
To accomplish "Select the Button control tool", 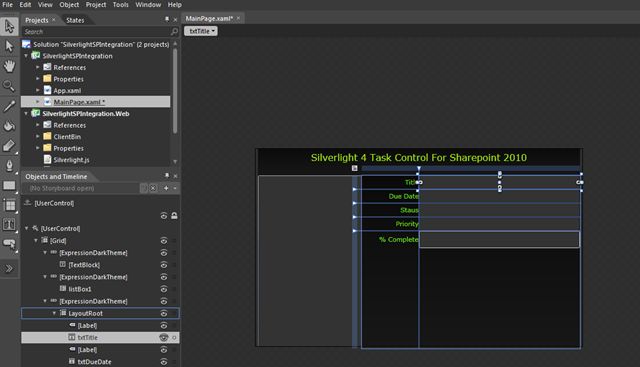I will click(x=9, y=244).
